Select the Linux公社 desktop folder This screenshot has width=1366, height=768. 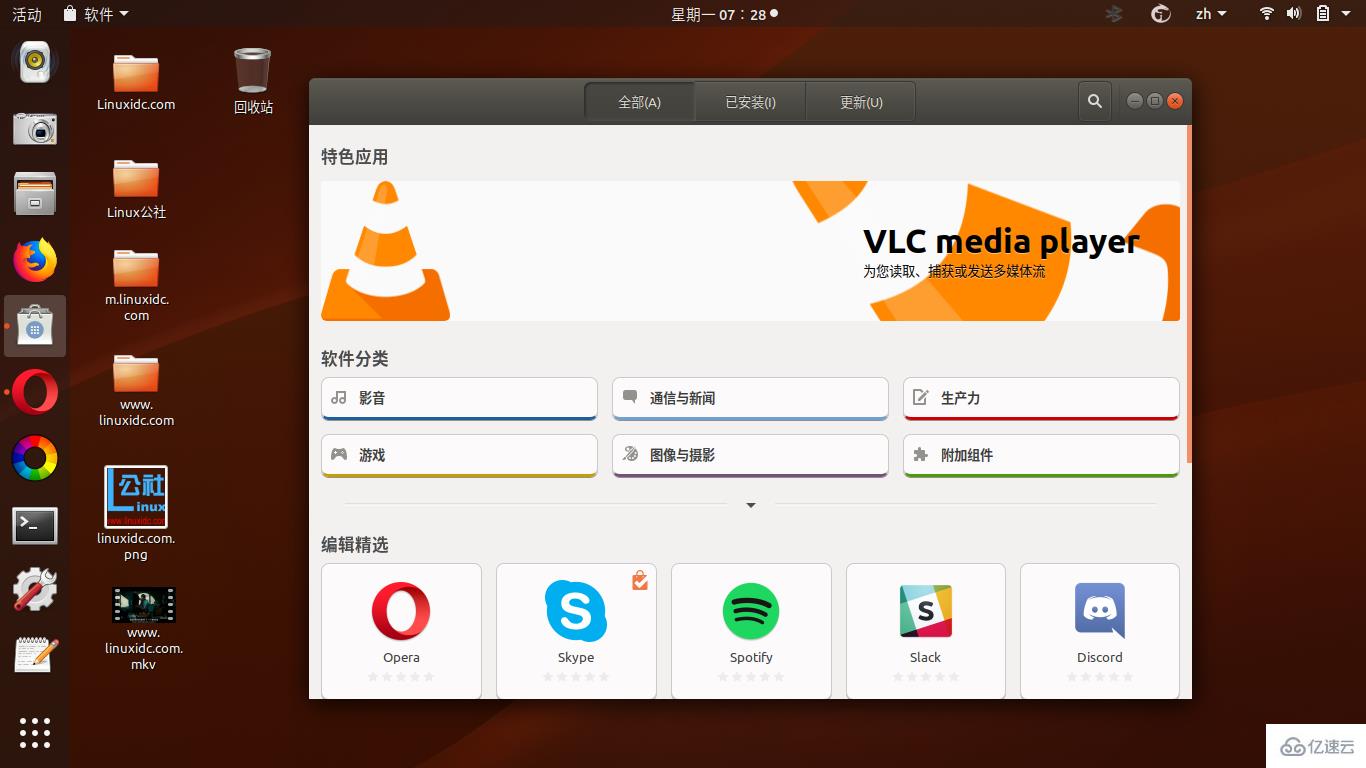point(136,188)
